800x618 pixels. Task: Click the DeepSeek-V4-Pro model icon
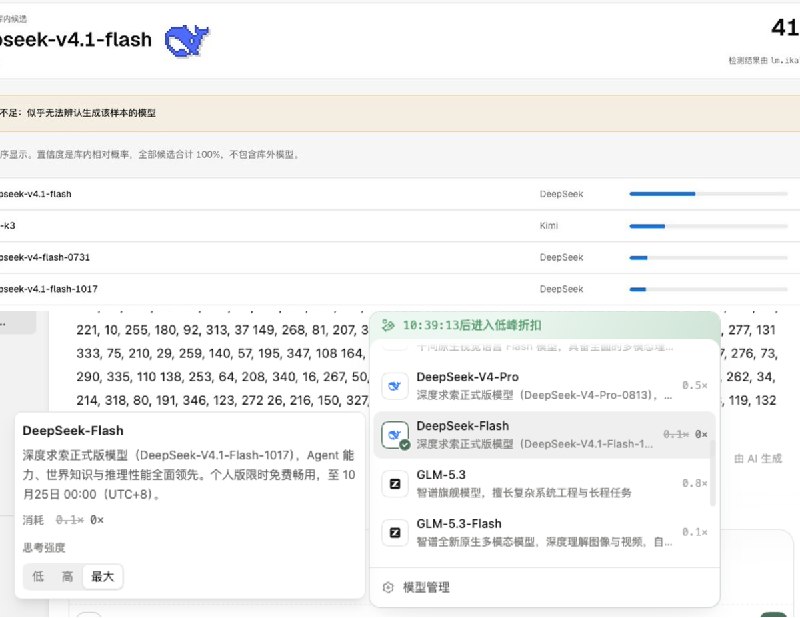(395, 386)
